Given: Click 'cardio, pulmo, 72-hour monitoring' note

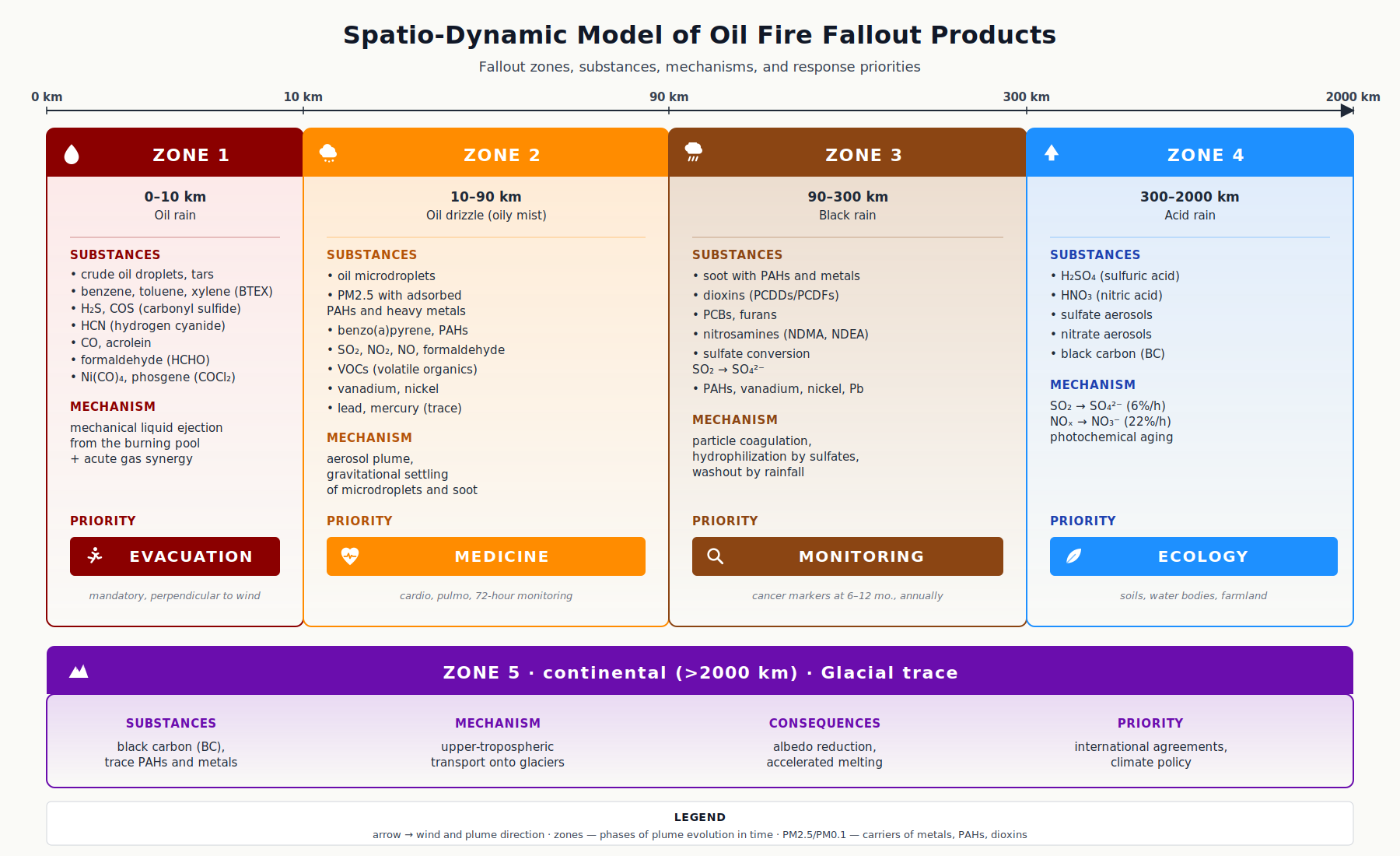Looking at the screenshot, I should pyautogui.click(x=486, y=595).
